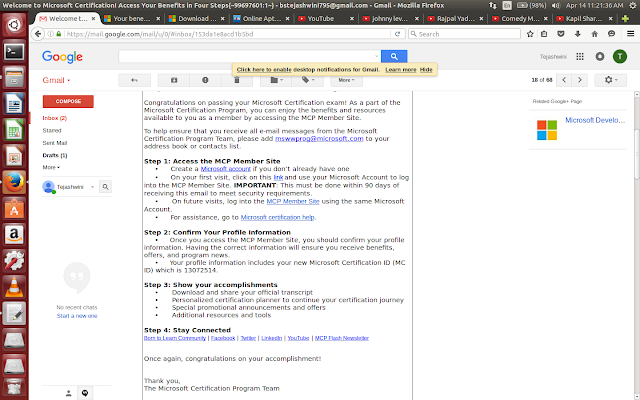Open the Microsoft Developer Google+ page

click(x=595, y=120)
